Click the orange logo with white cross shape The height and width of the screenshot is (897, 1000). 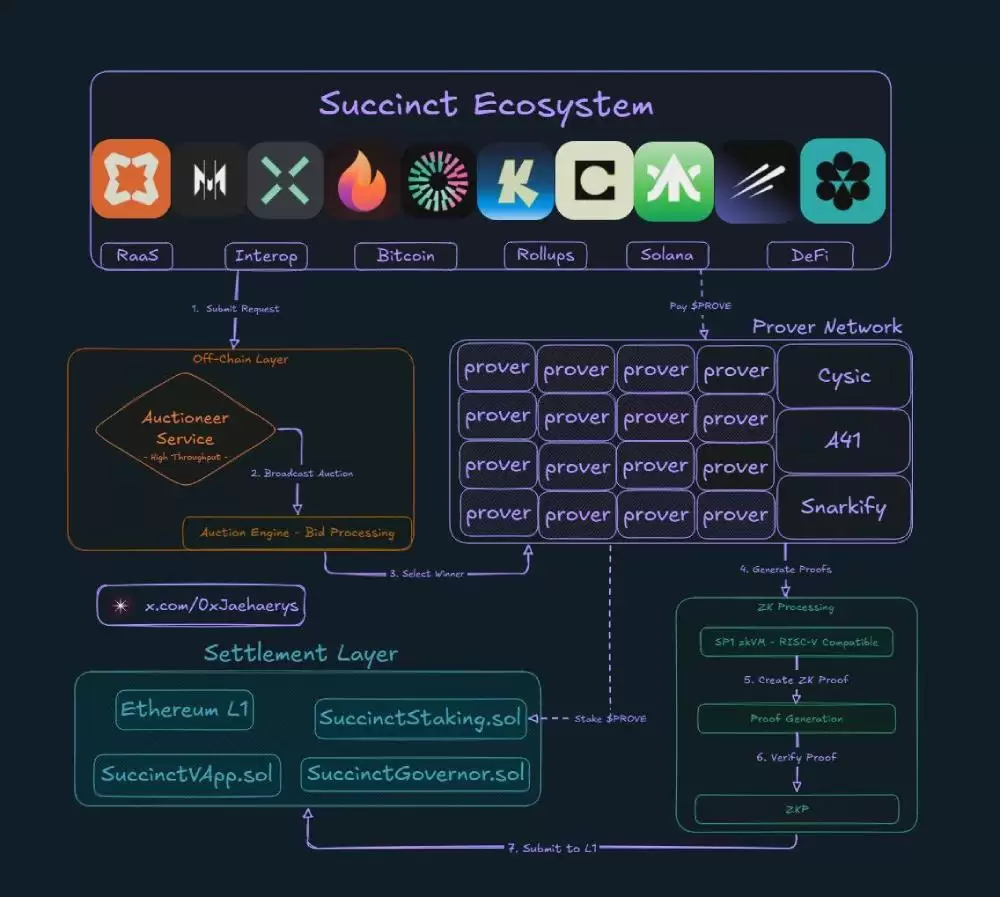click(131, 179)
